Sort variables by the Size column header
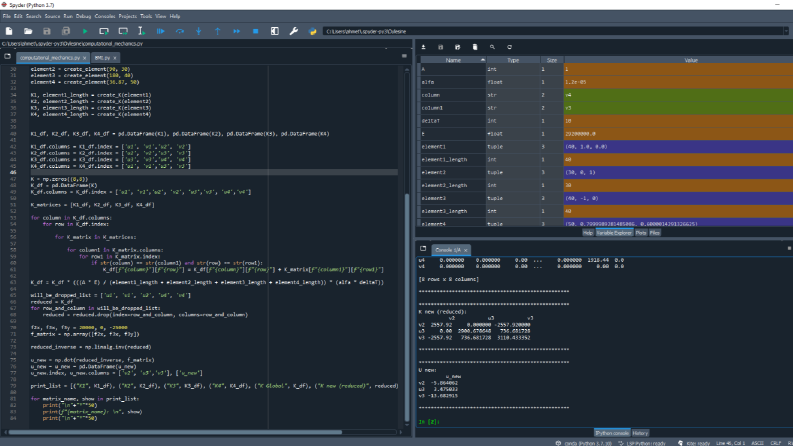793x446 pixels. [x=552, y=60]
